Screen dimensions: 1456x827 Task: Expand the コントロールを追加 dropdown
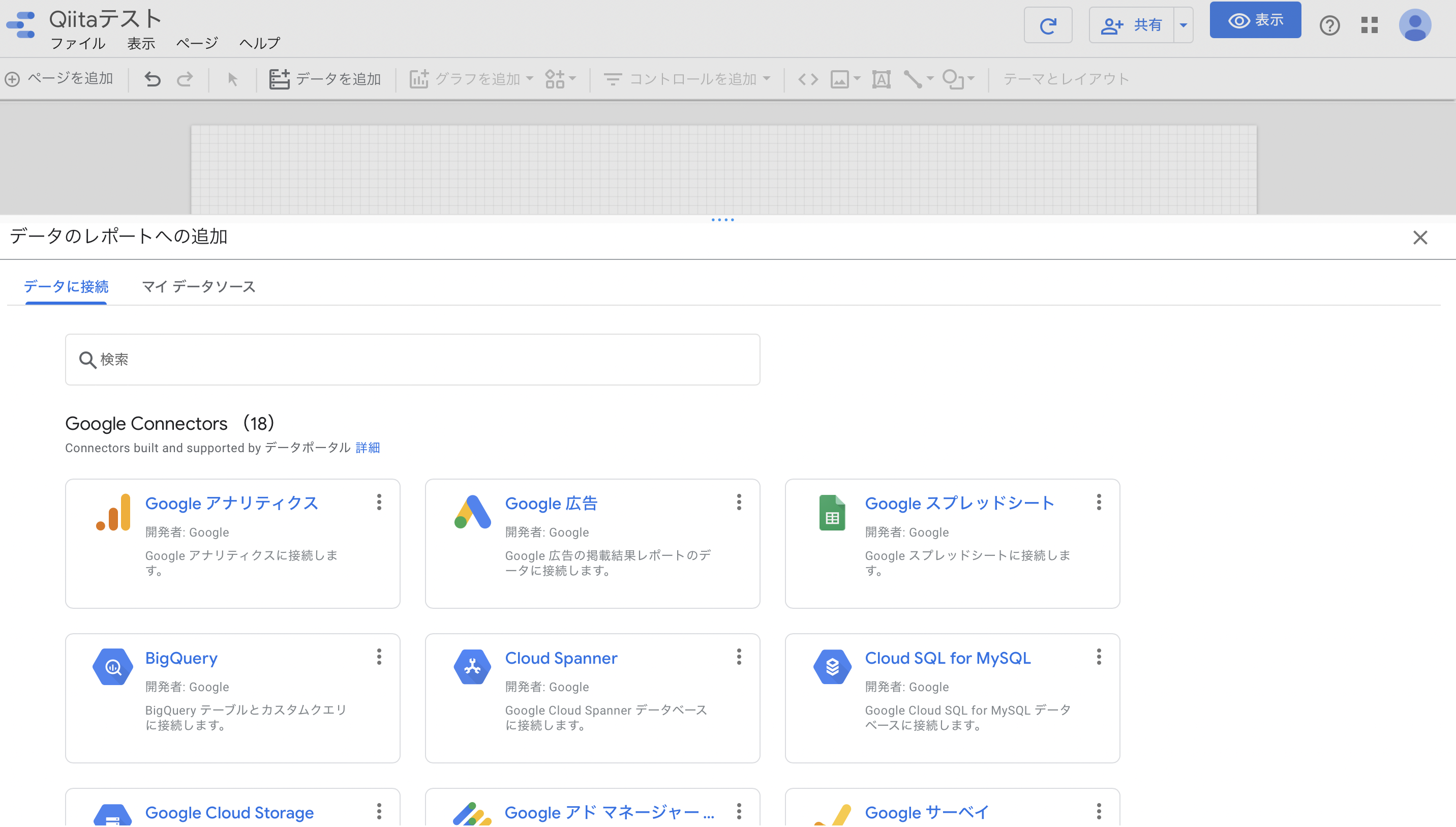tap(767, 78)
